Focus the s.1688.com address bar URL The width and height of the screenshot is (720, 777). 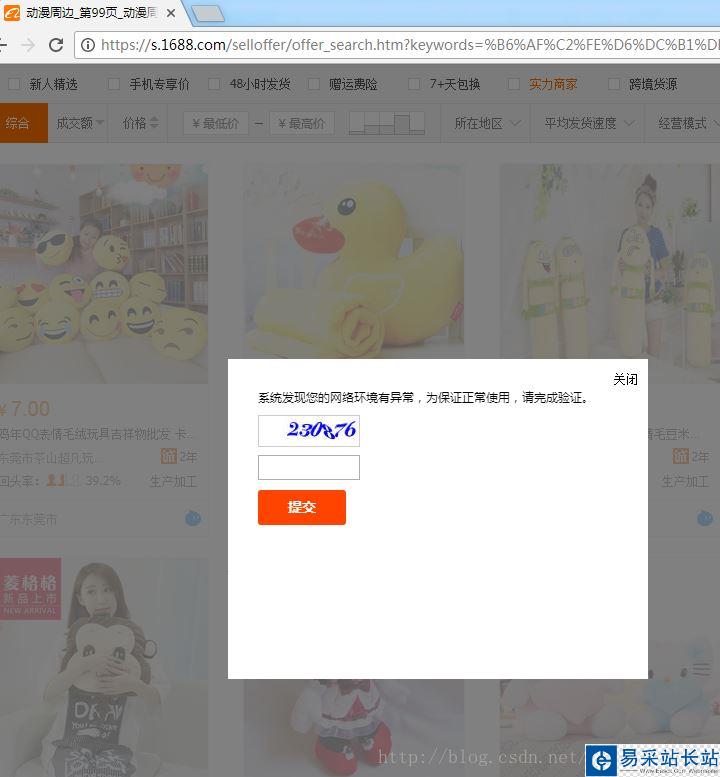(x=409, y=45)
